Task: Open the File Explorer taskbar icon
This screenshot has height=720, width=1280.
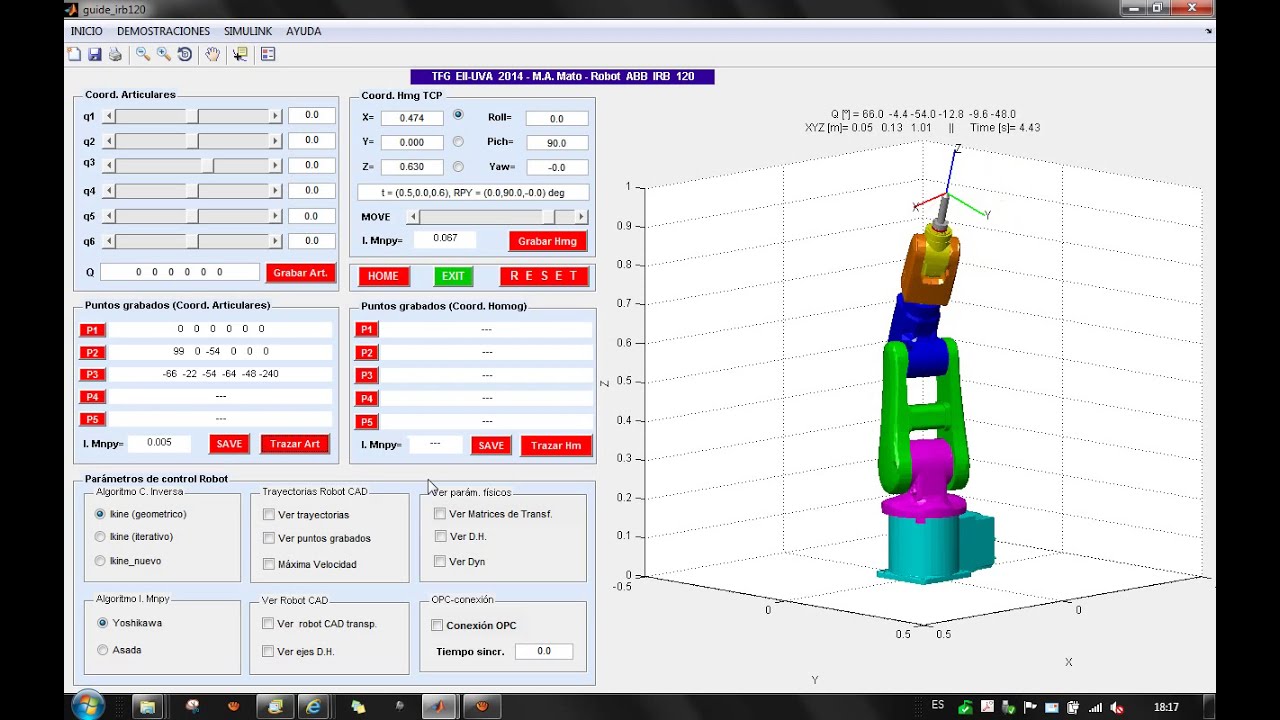Action: (x=147, y=706)
